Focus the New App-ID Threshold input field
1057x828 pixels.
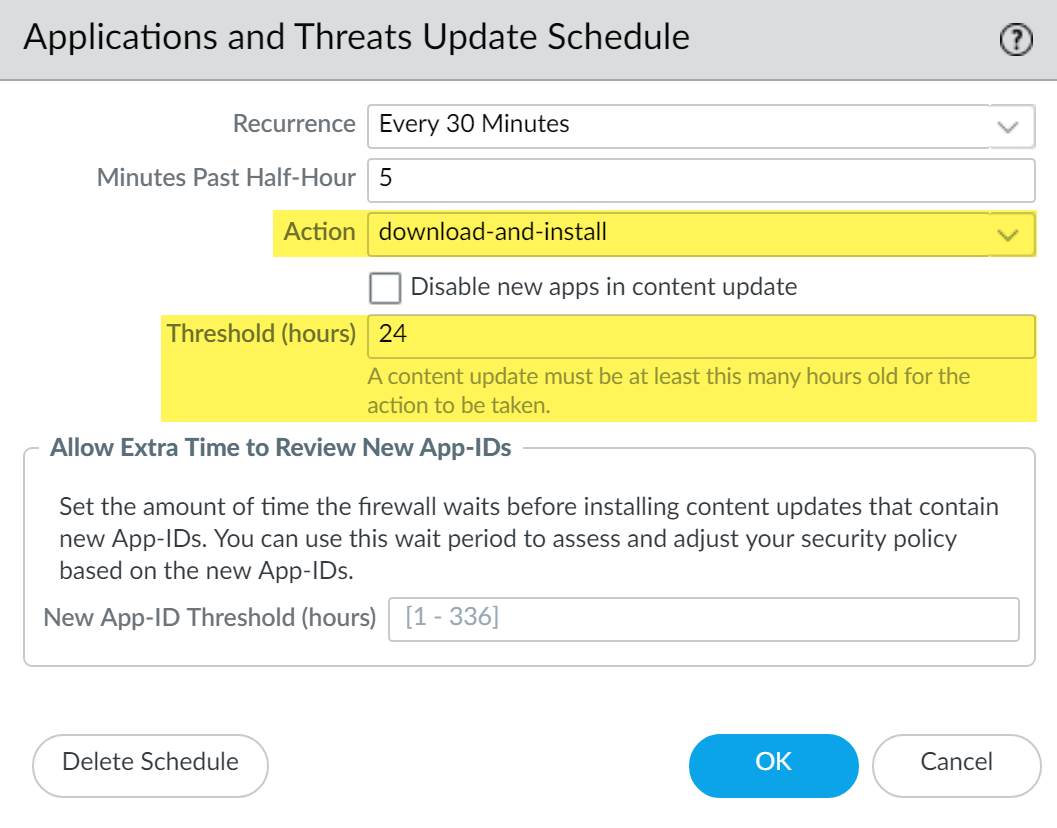(703, 618)
